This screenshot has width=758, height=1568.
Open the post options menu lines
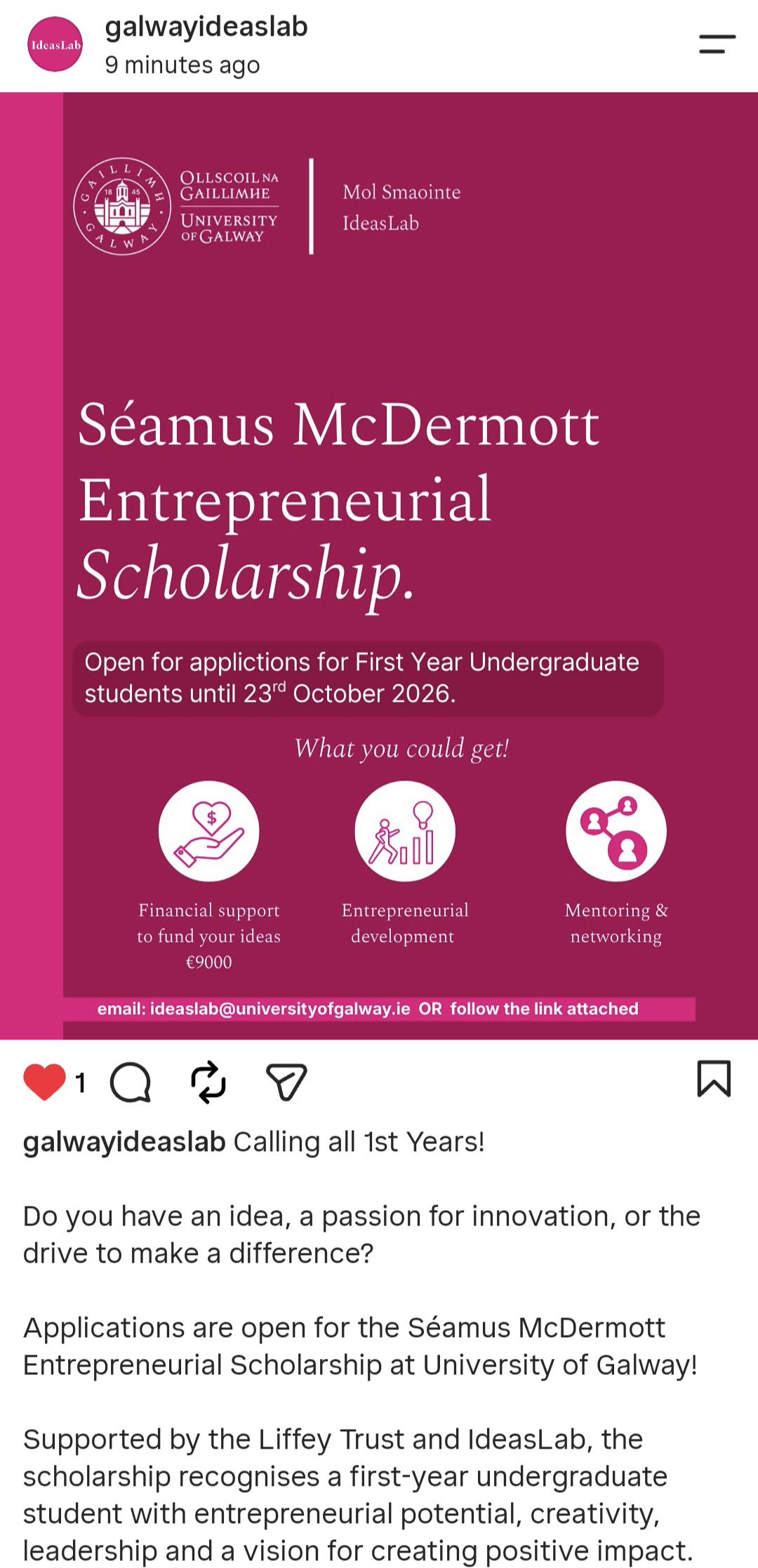717,44
